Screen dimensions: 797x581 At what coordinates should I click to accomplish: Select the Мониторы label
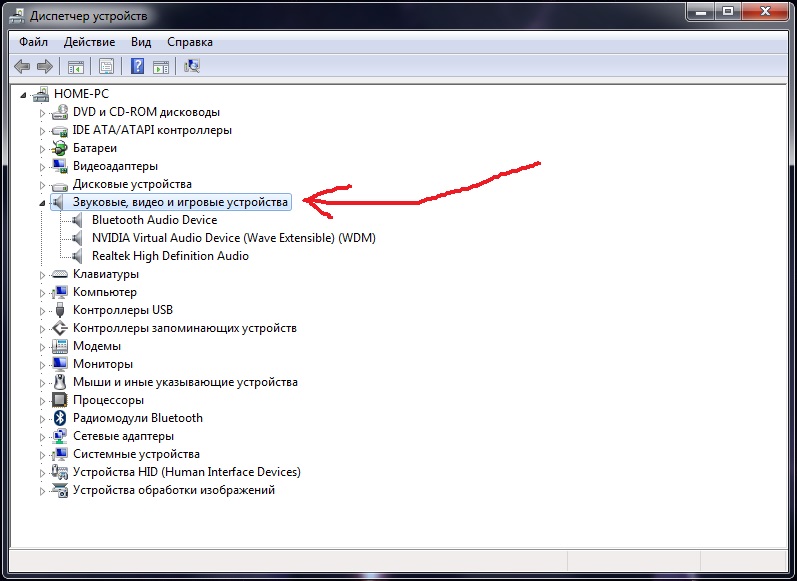coord(103,364)
